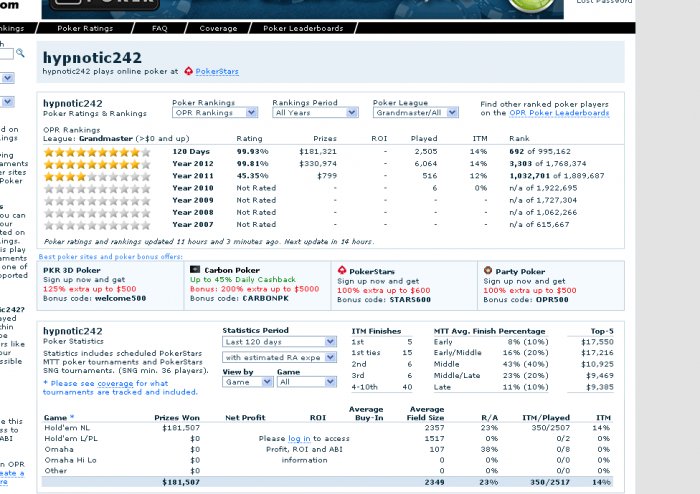The image size is (700, 494).
Task: Click the 'CARBONPK' bonus code text
Action: click(266, 298)
